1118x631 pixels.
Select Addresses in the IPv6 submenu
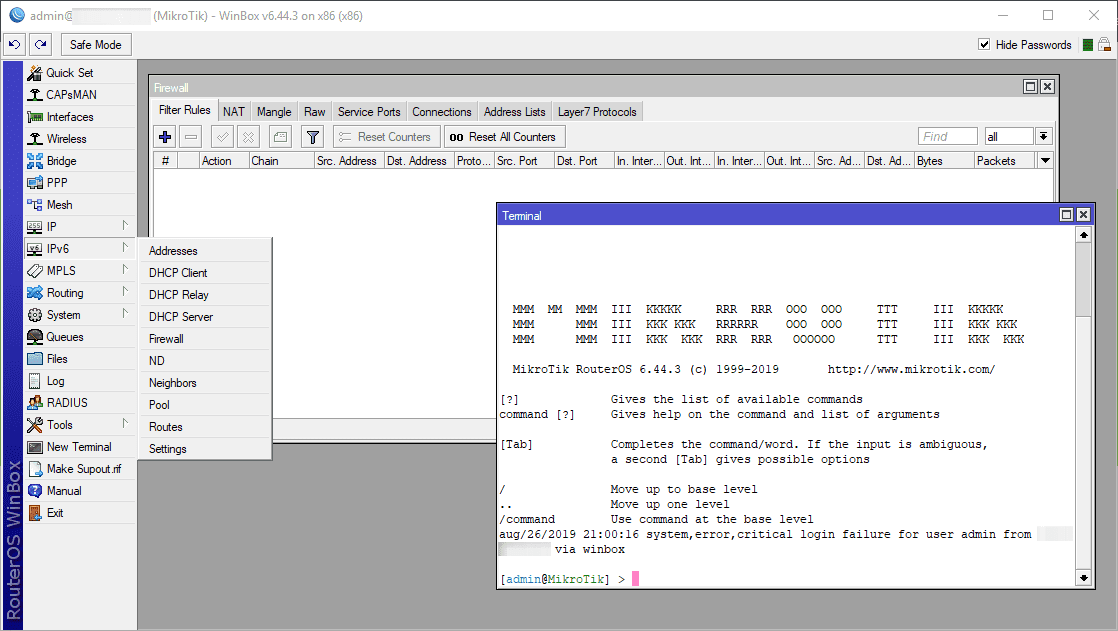(205, 251)
